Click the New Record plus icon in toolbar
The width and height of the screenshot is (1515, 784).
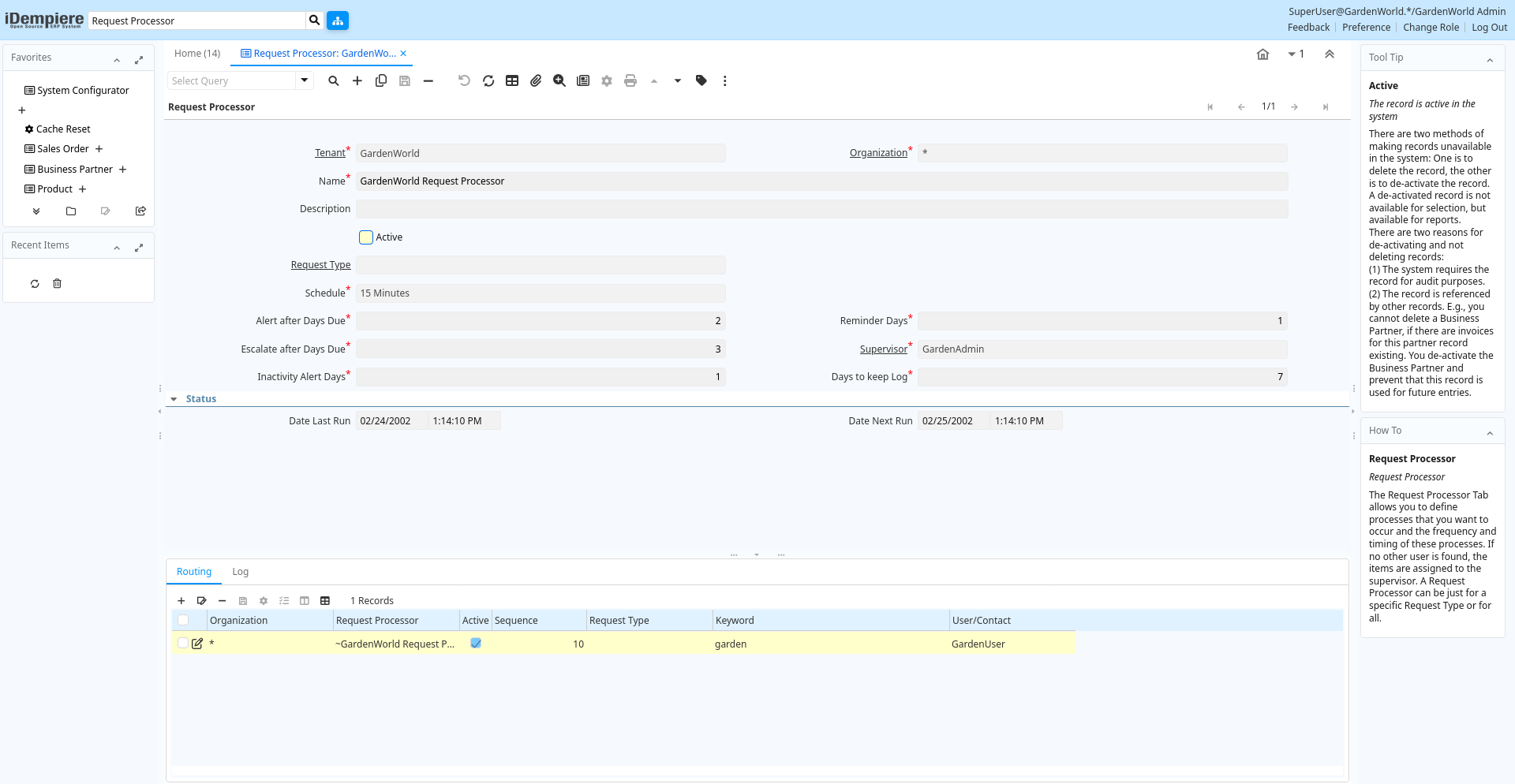pyautogui.click(x=357, y=80)
